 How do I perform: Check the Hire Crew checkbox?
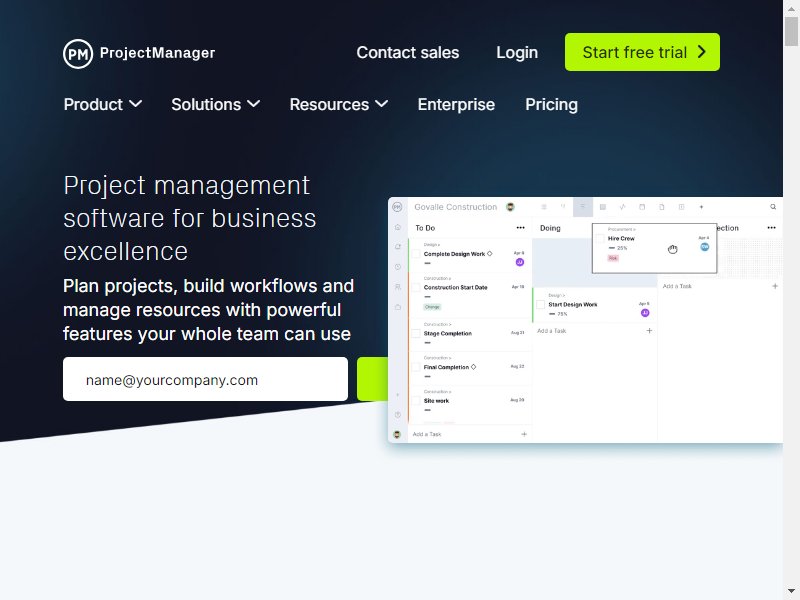601,238
